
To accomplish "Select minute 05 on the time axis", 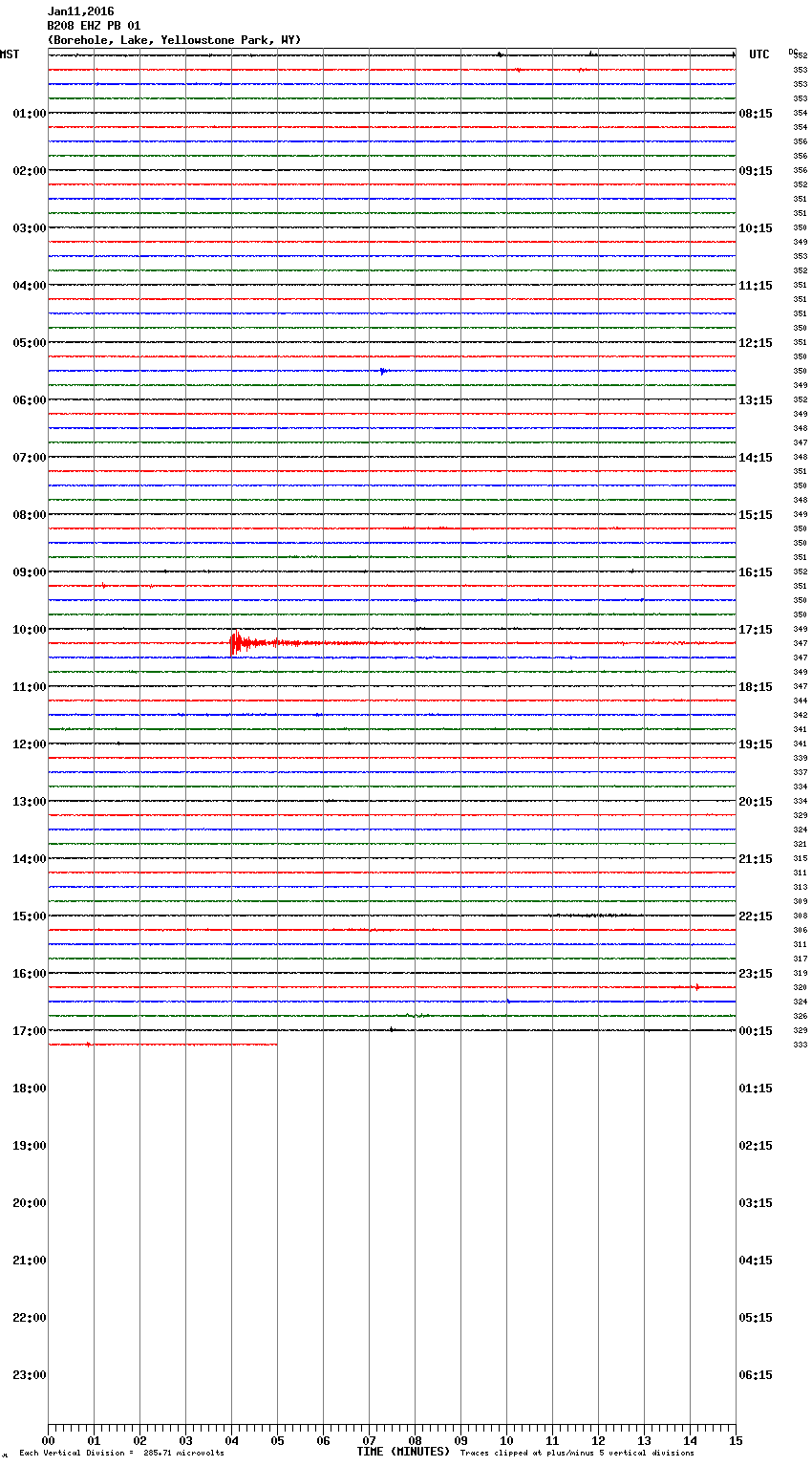I will pyautogui.click(x=277, y=1441).
